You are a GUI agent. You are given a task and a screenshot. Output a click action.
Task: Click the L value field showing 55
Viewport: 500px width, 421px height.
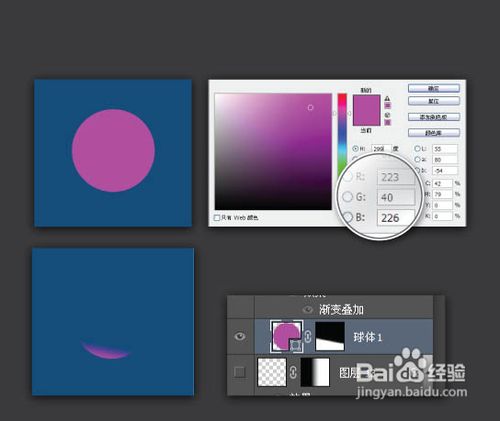click(445, 149)
